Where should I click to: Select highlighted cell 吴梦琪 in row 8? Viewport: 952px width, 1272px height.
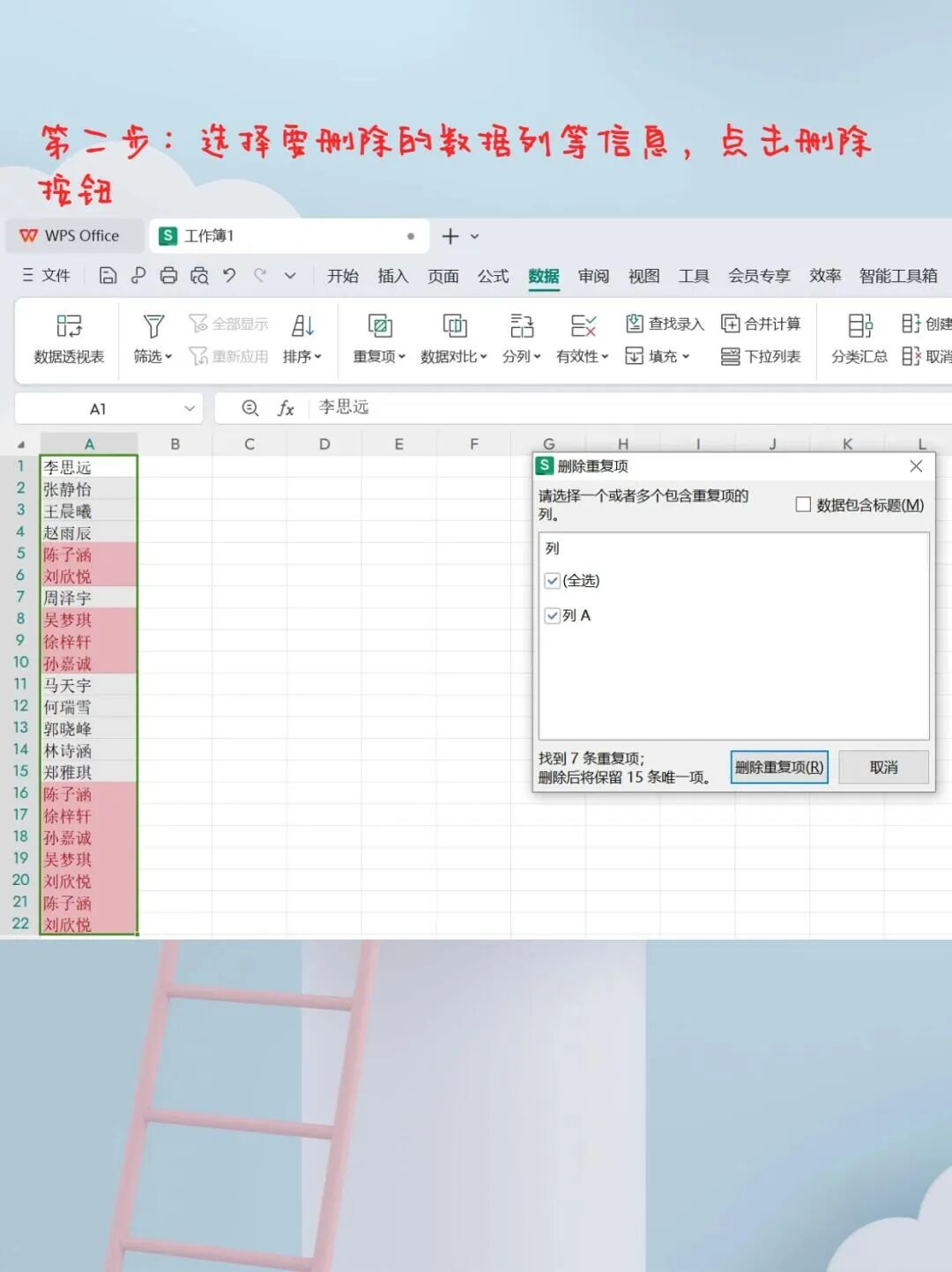coord(88,620)
